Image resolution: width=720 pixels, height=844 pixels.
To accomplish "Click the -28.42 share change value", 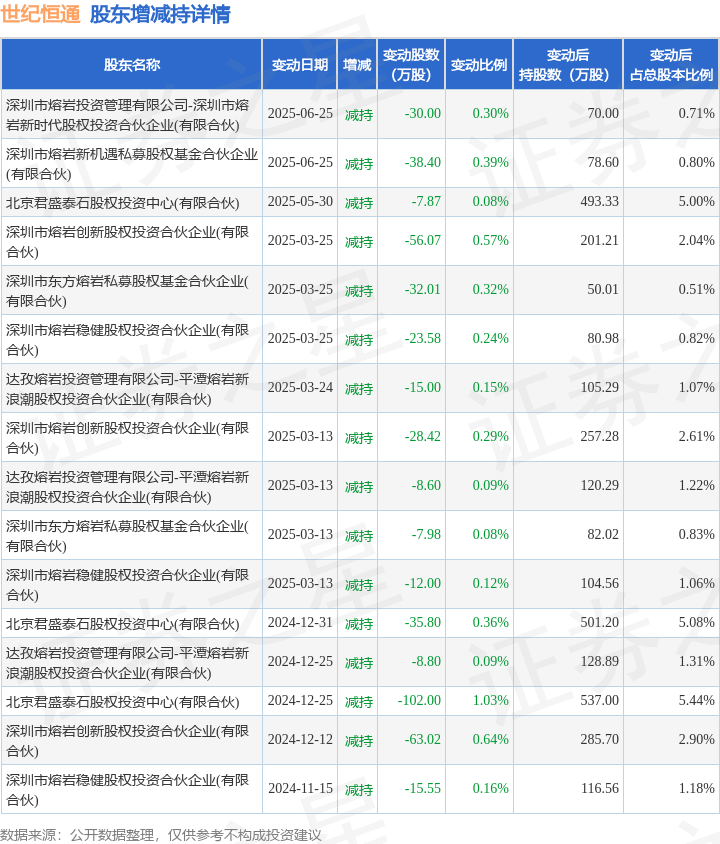I will tap(422, 437).
